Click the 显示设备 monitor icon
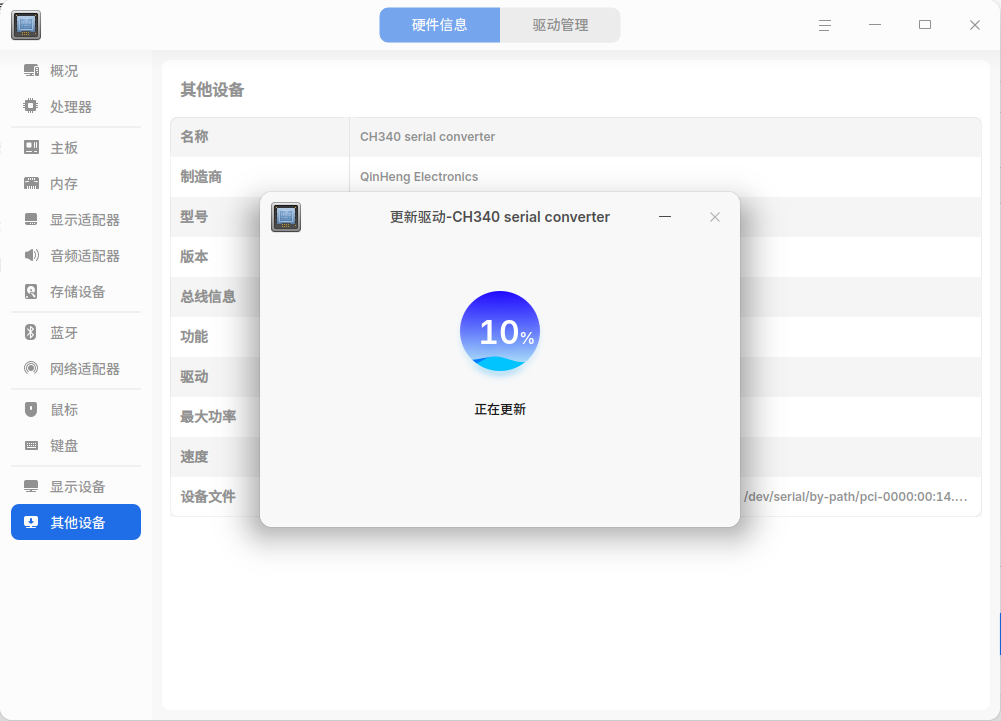The height and width of the screenshot is (721, 1001). pyautogui.click(x=31, y=487)
